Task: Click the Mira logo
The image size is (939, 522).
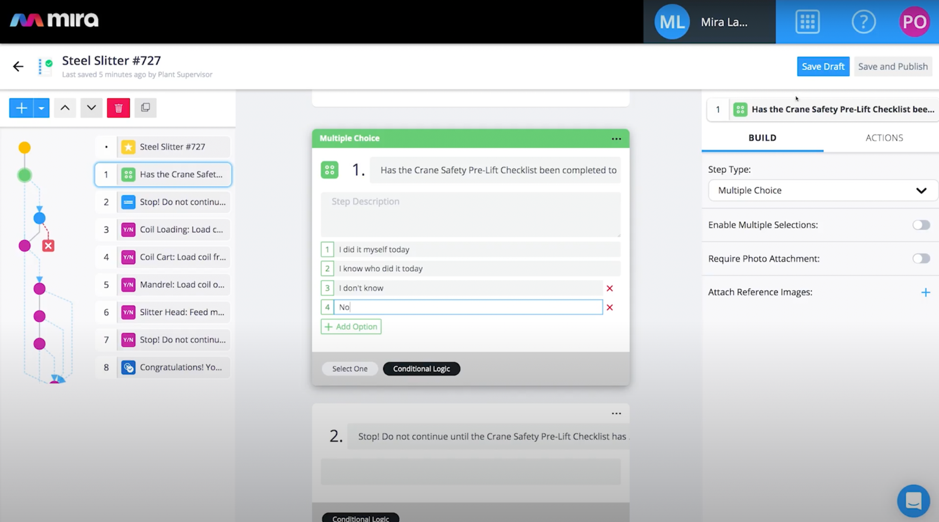Action: click(54, 20)
